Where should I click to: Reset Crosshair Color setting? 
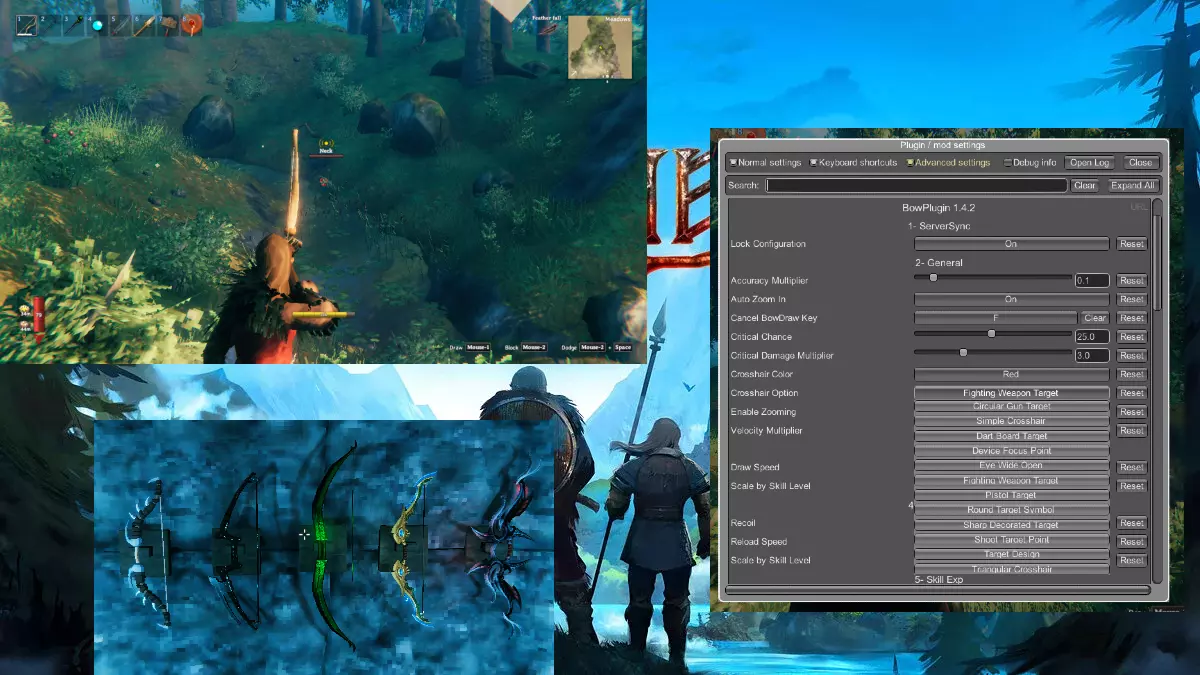point(1131,374)
